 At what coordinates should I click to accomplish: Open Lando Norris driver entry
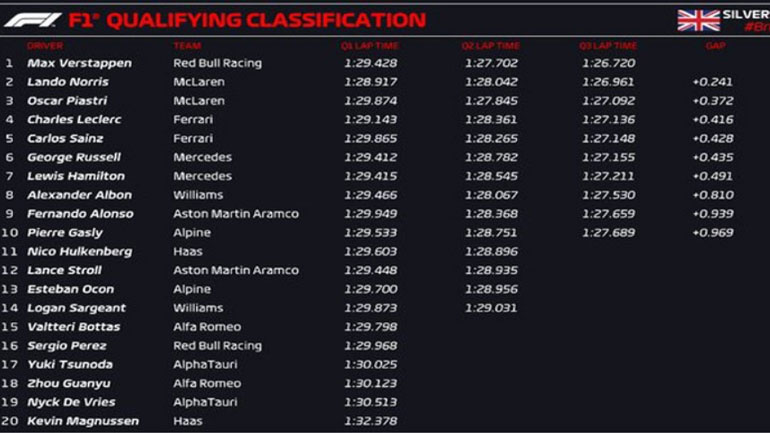(67, 82)
